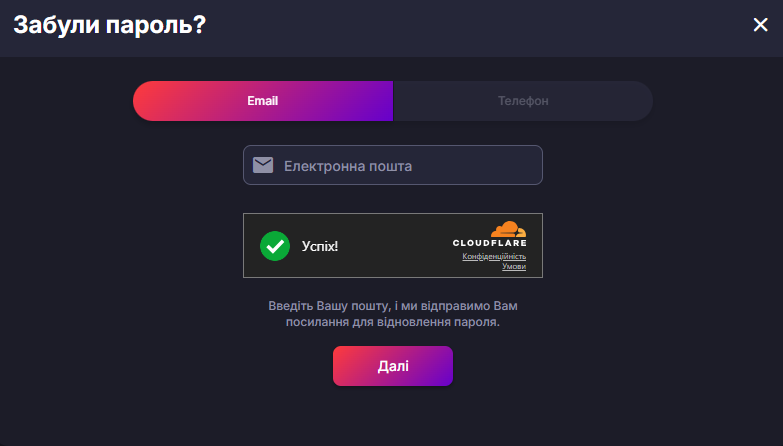Select the Телефон tab

[523, 101]
